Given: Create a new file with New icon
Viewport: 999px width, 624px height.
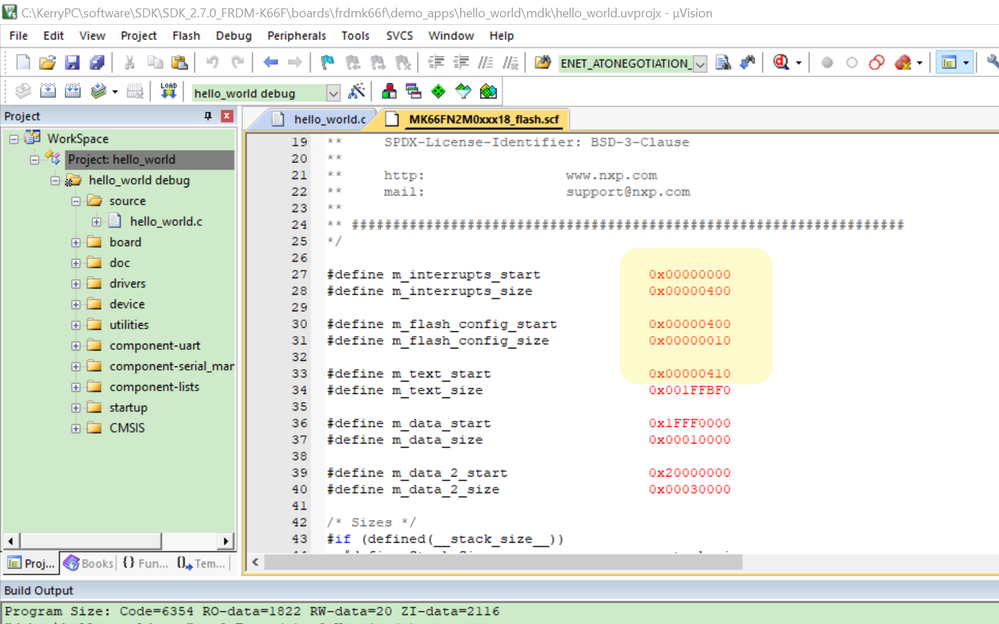Looking at the screenshot, I should point(23,62).
